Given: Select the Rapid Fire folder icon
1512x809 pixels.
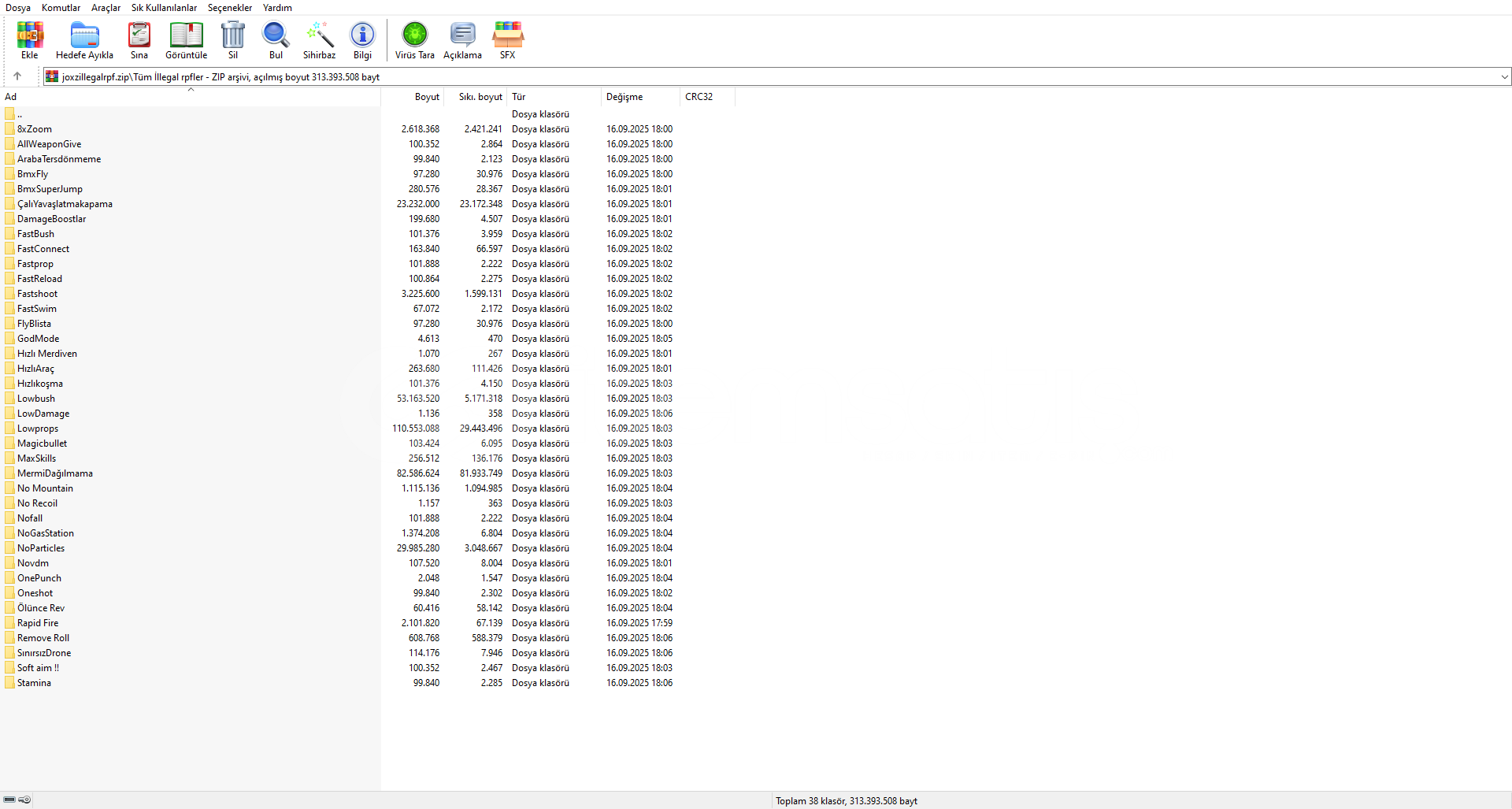Looking at the screenshot, I should tap(9, 623).
